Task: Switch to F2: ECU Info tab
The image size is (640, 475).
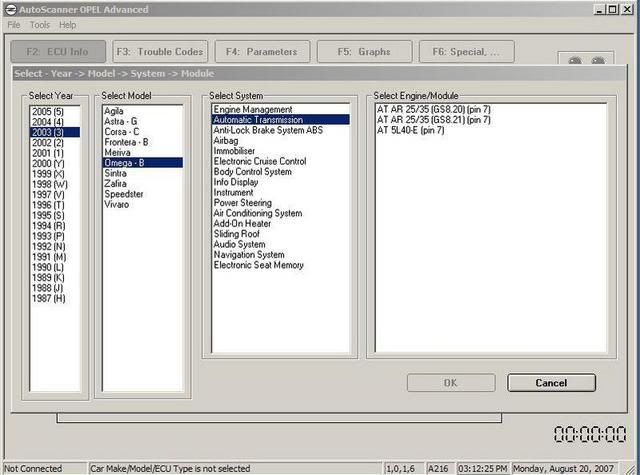Action: click(x=58, y=51)
